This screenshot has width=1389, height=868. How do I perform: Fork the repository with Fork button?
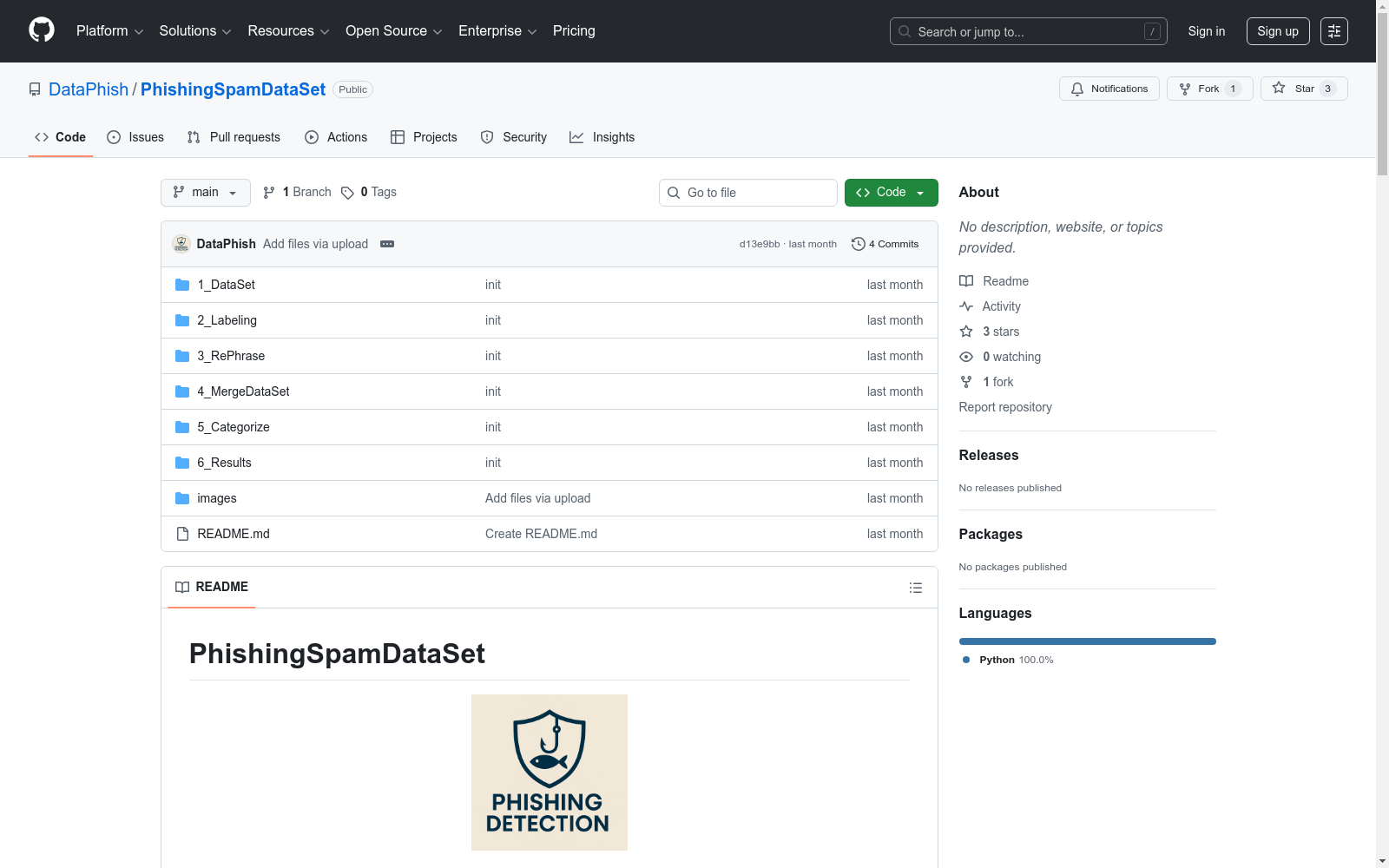point(1210,89)
